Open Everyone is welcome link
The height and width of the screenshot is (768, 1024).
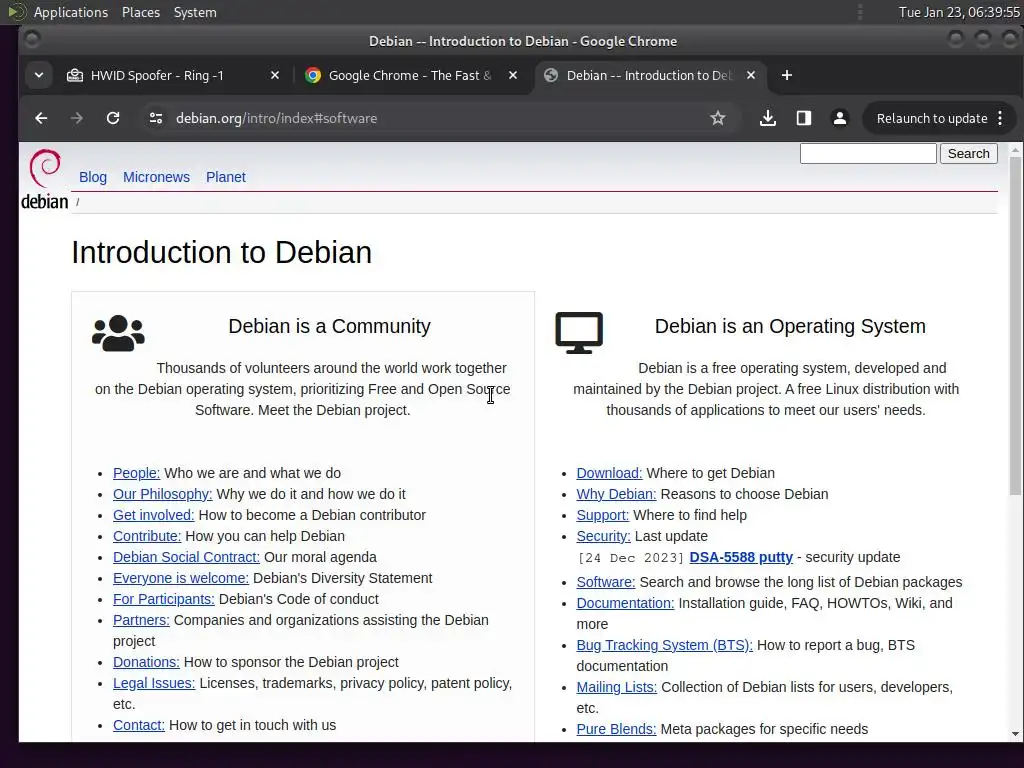[x=181, y=578]
